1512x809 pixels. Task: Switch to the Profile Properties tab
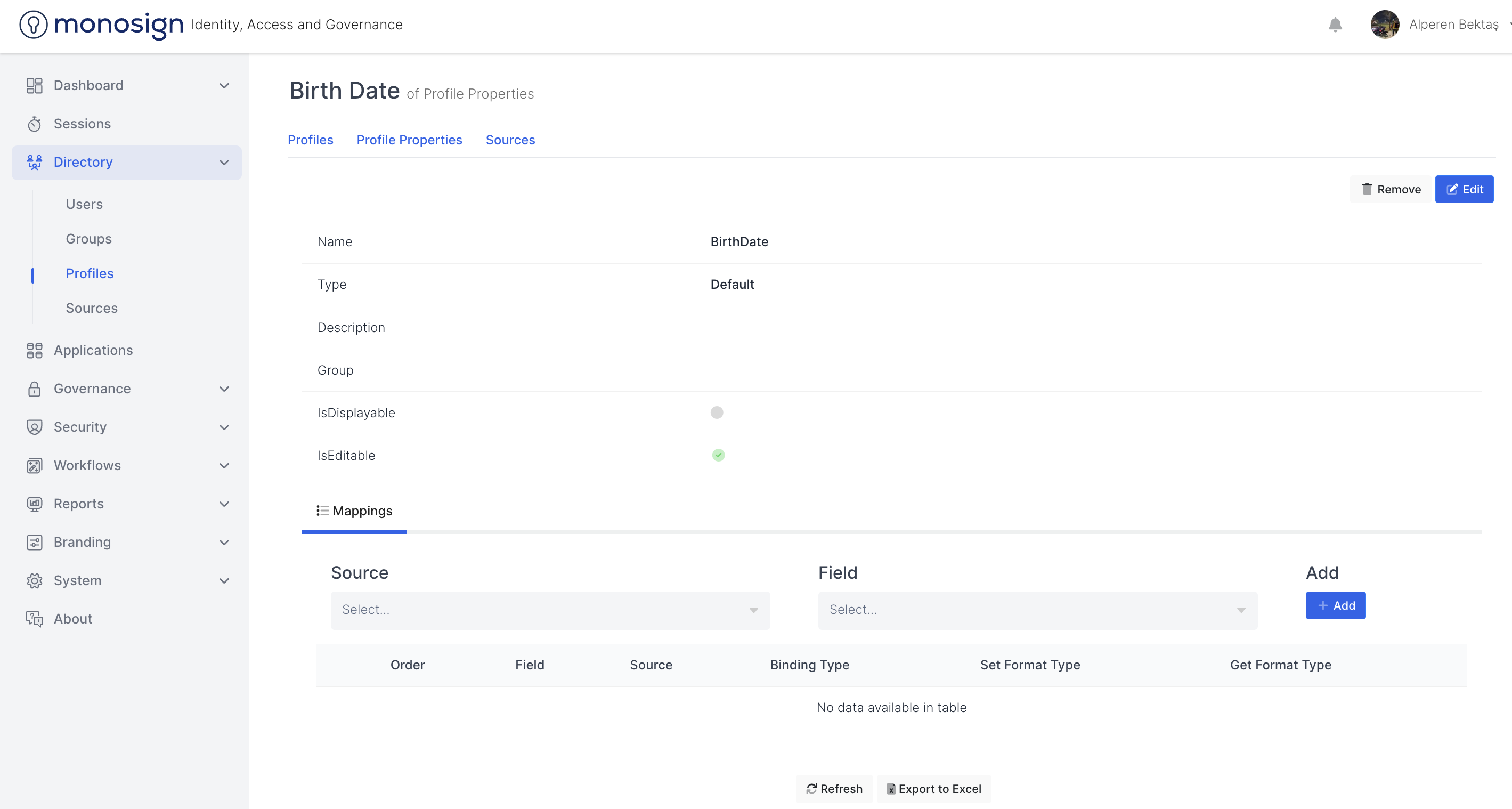point(409,140)
